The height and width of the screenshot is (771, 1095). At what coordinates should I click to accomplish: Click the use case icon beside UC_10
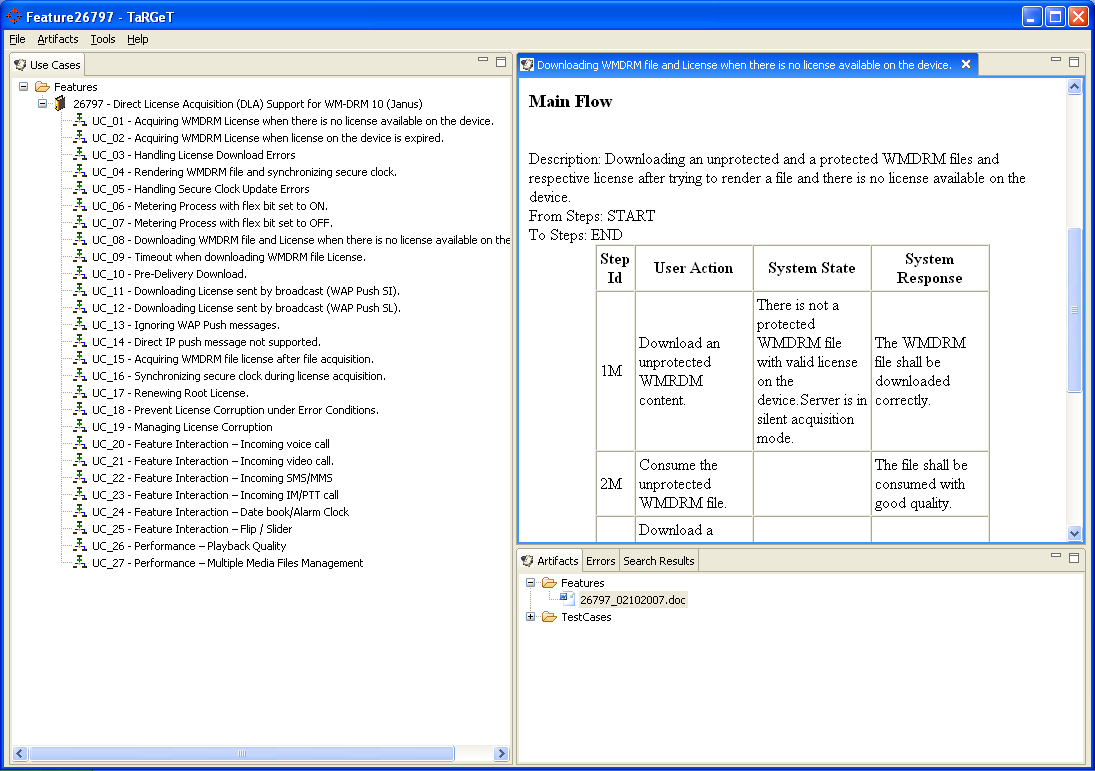point(80,274)
